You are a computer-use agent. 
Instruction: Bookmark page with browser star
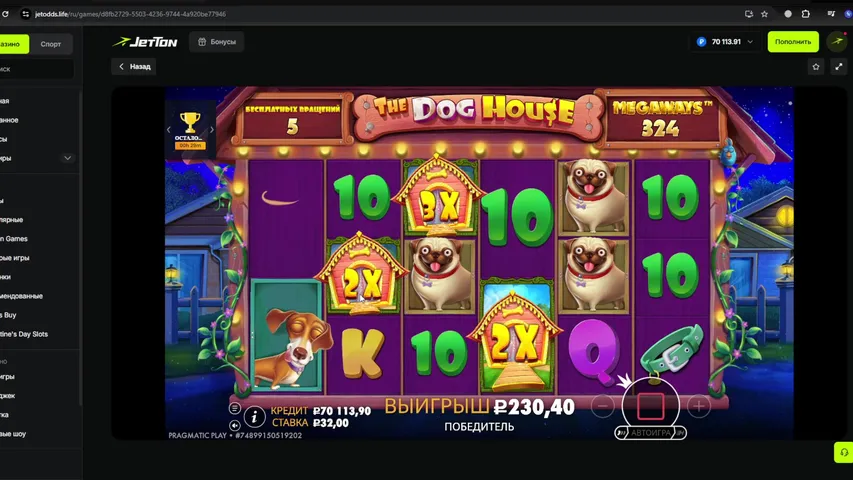(764, 14)
